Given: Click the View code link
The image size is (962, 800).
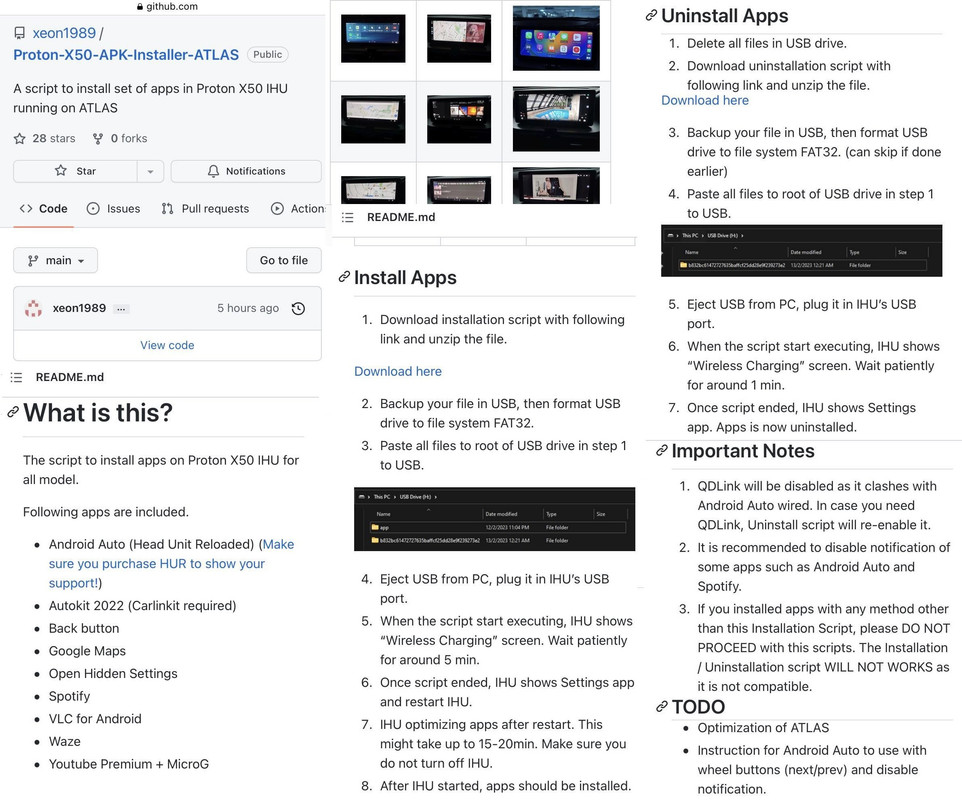Looking at the screenshot, I should [167, 345].
